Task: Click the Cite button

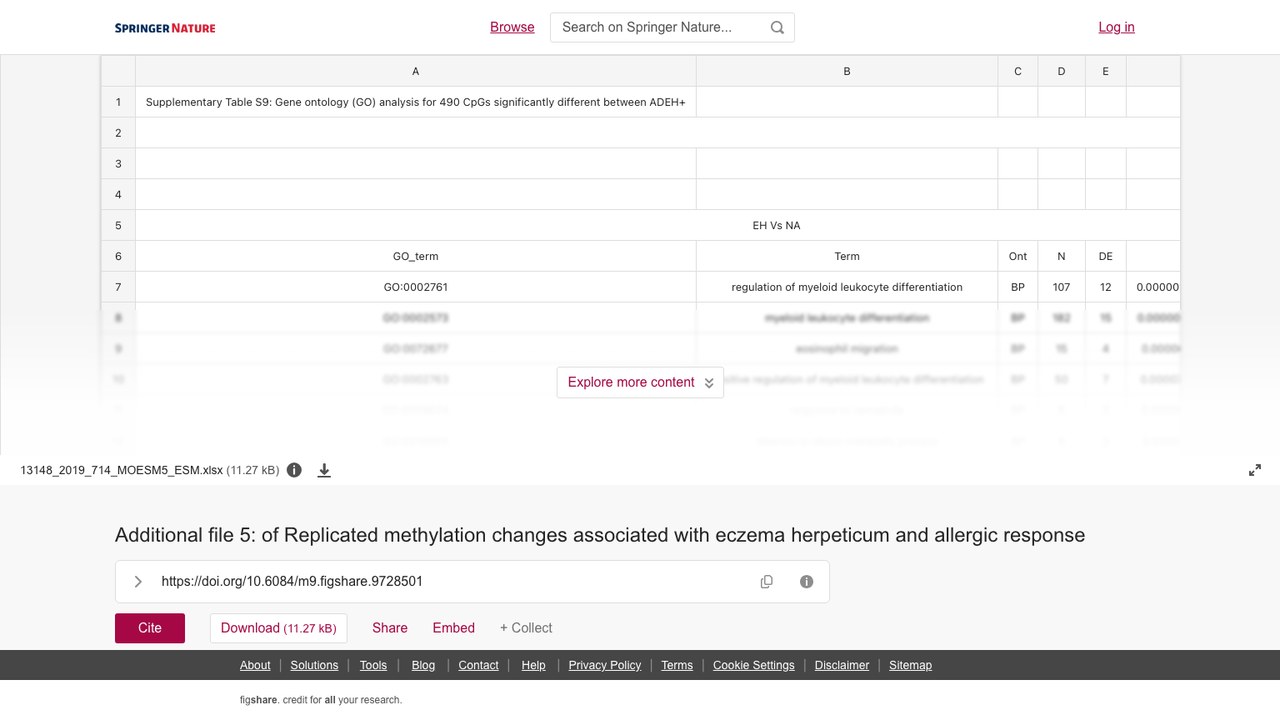Action: (150, 628)
